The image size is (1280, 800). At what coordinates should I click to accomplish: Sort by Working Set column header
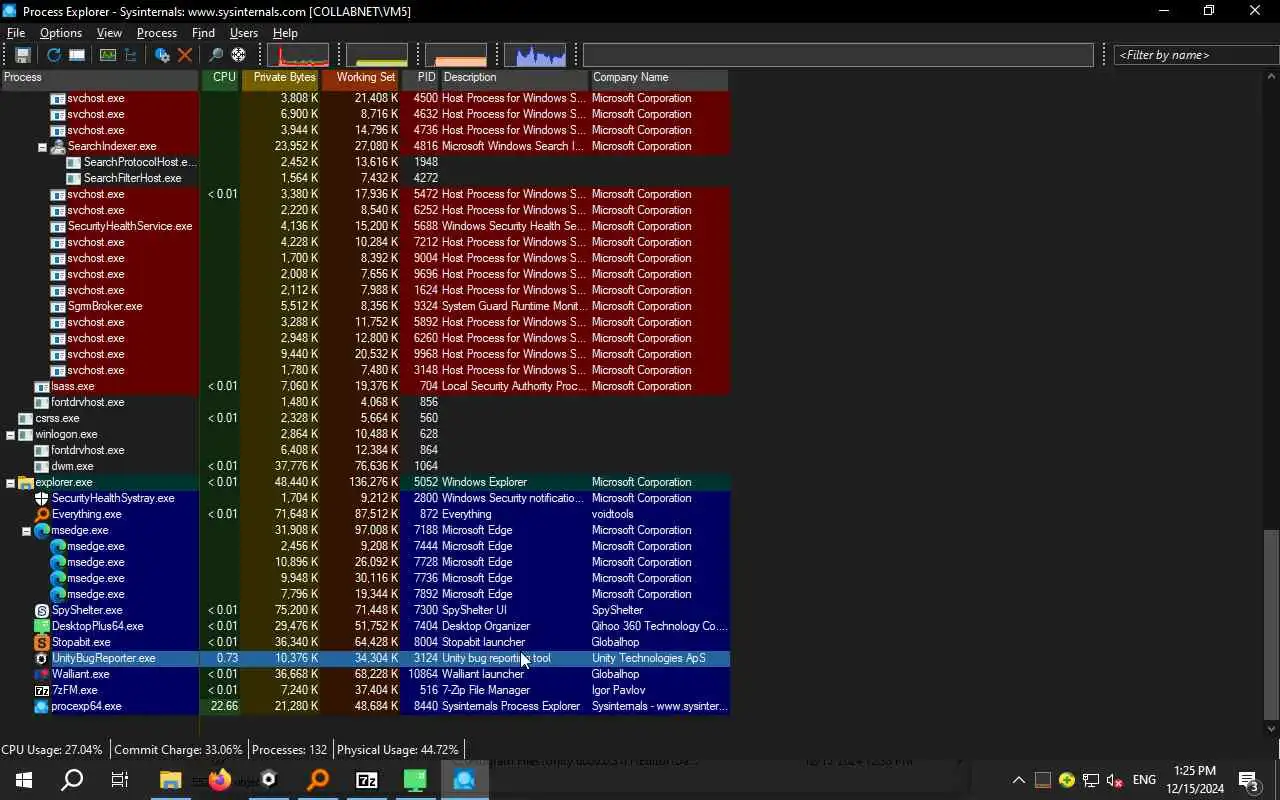click(360, 78)
